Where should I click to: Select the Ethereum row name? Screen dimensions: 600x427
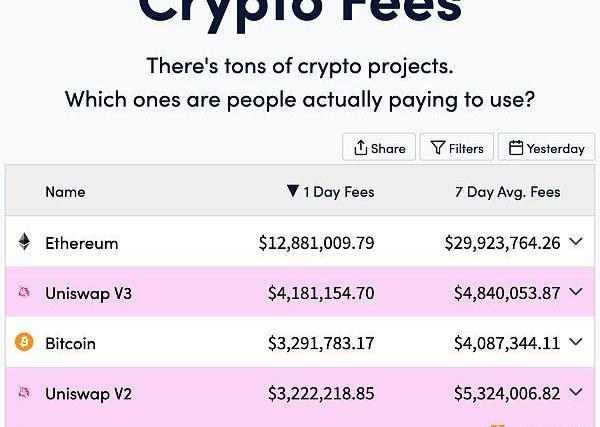click(82, 243)
